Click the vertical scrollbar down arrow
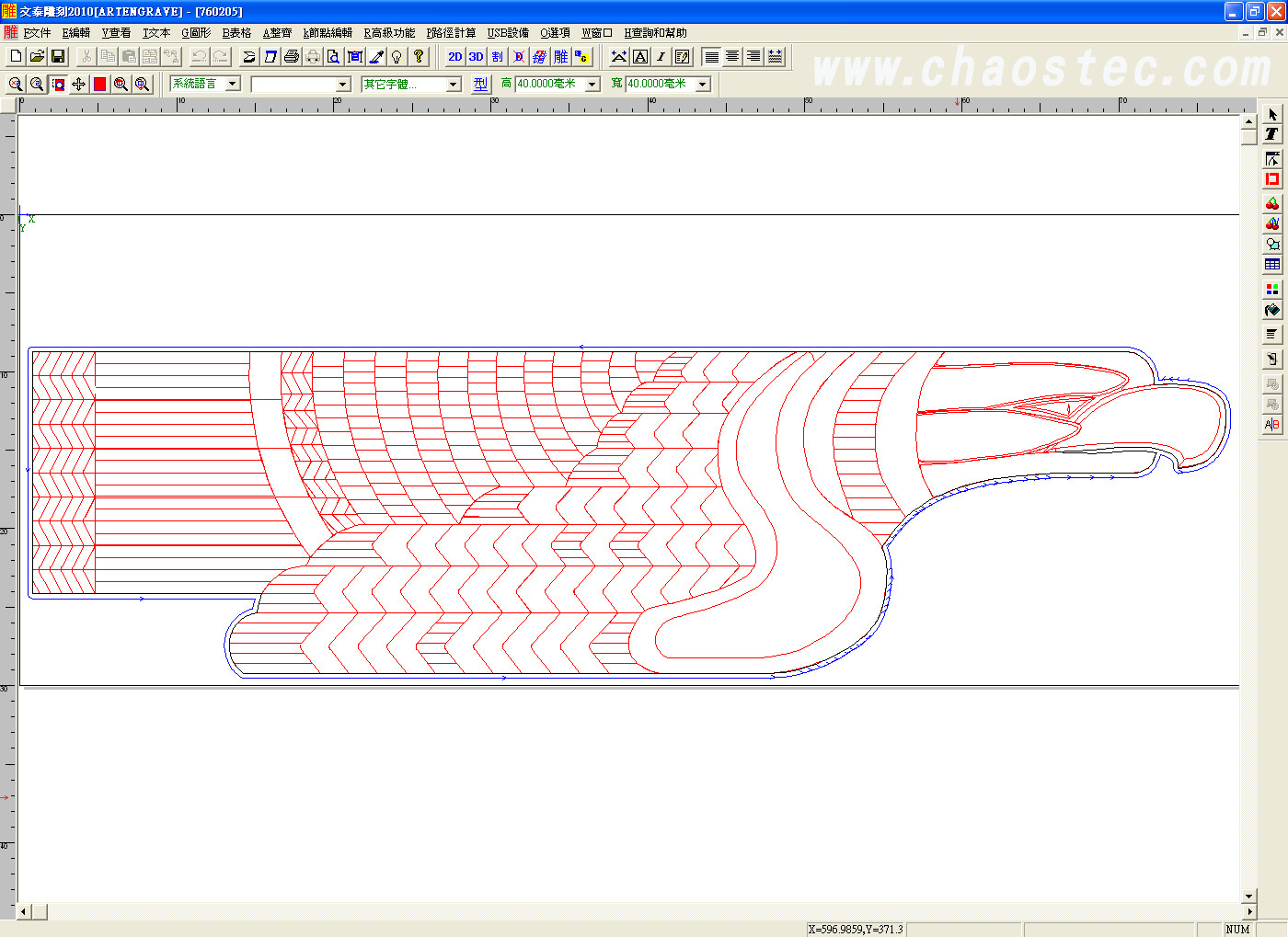 tap(1248, 896)
